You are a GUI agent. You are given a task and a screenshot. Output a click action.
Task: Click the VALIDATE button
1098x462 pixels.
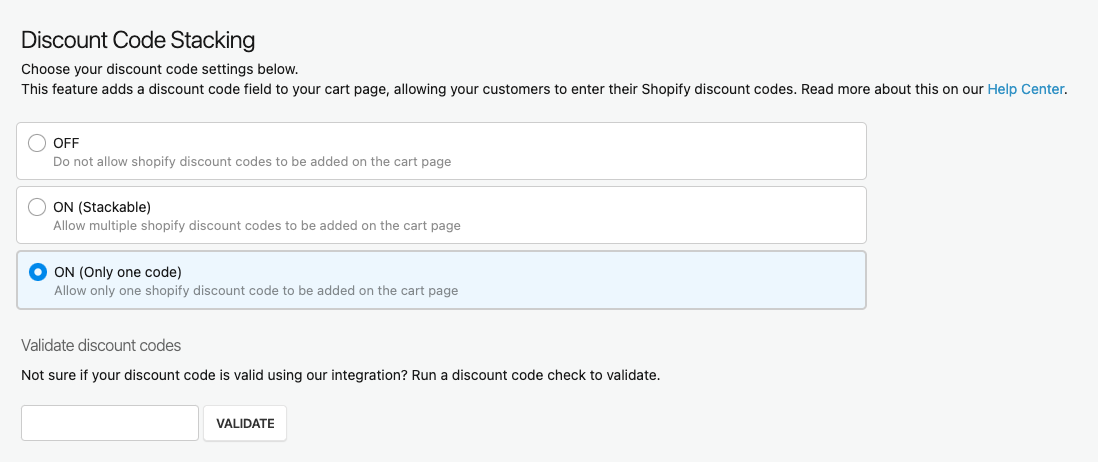tap(245, 424)
